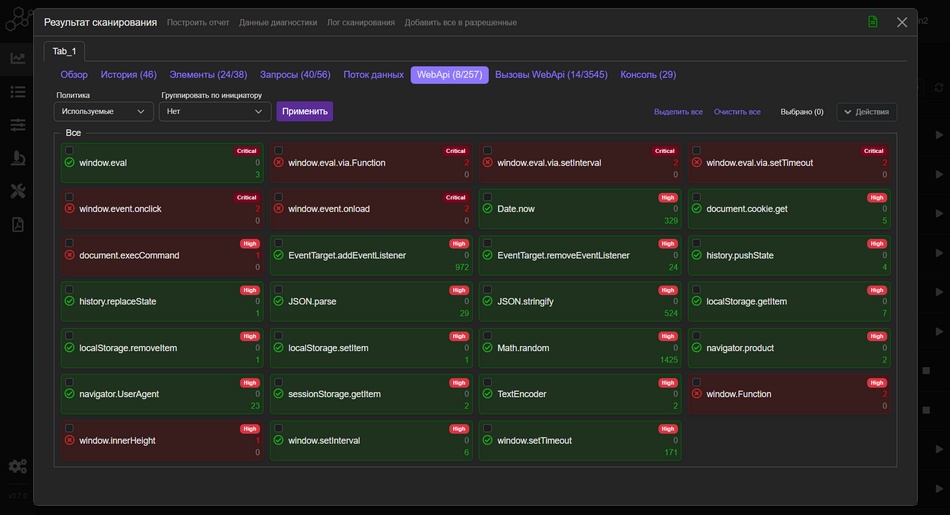The height and width of the screenshot is (515, 950).
Task: Expand the Группировать по инициатору dropdown
Action: (x=215, y=112)
